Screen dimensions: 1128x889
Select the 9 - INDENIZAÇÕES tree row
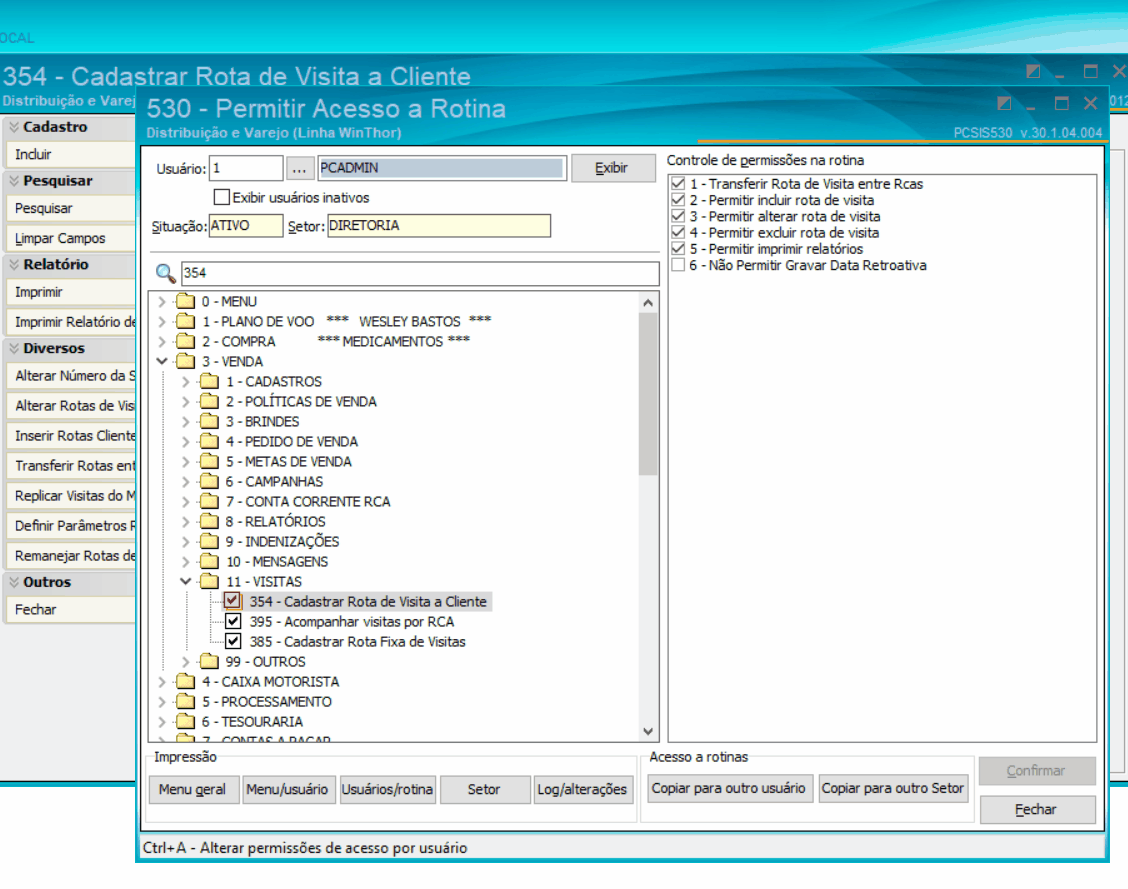click(283, 542)
